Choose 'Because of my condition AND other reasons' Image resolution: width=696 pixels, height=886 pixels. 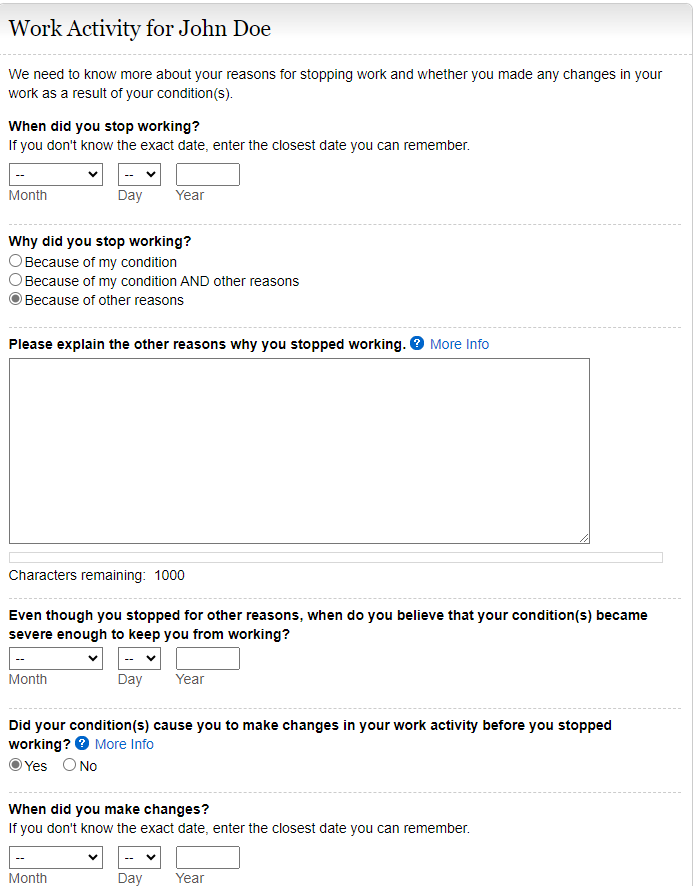[x=16, y=281]
